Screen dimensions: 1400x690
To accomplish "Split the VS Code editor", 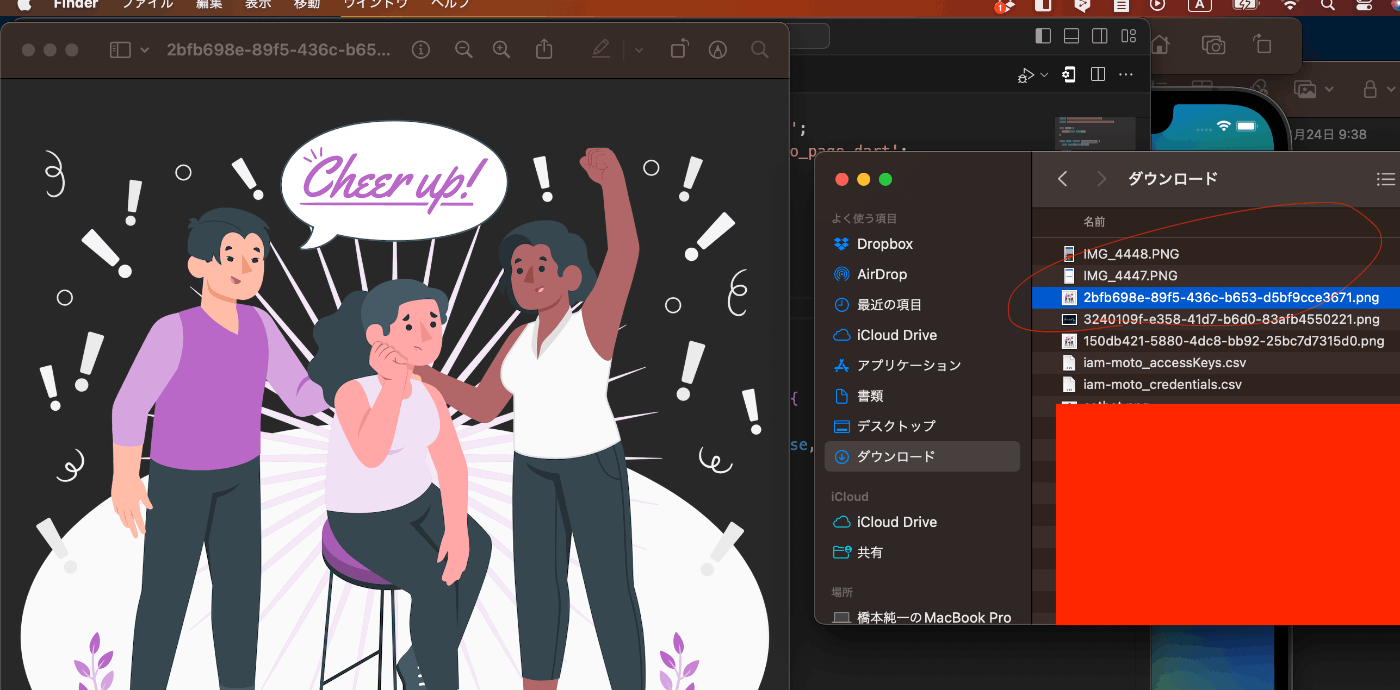I will tap(1097, 75).
